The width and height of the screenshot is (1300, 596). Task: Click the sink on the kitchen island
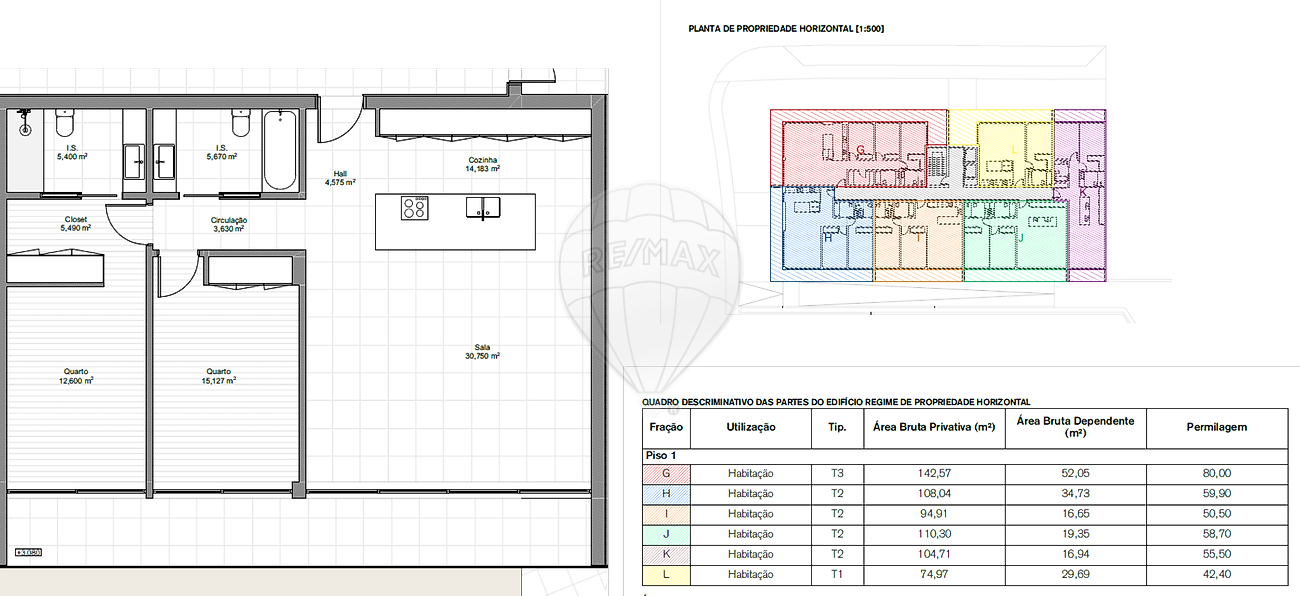click(483, 208)
